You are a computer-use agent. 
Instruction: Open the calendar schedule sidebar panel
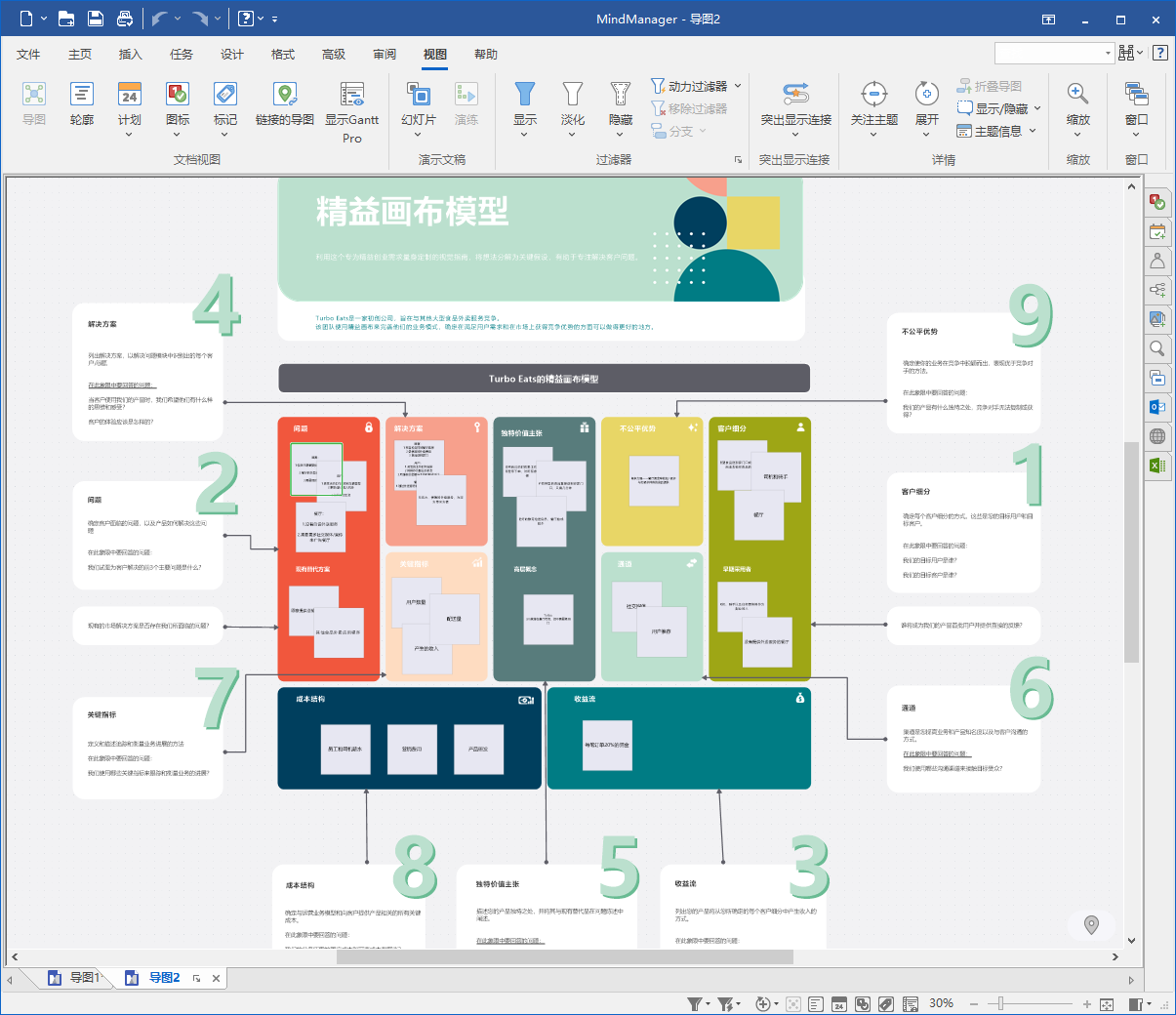1157,231
